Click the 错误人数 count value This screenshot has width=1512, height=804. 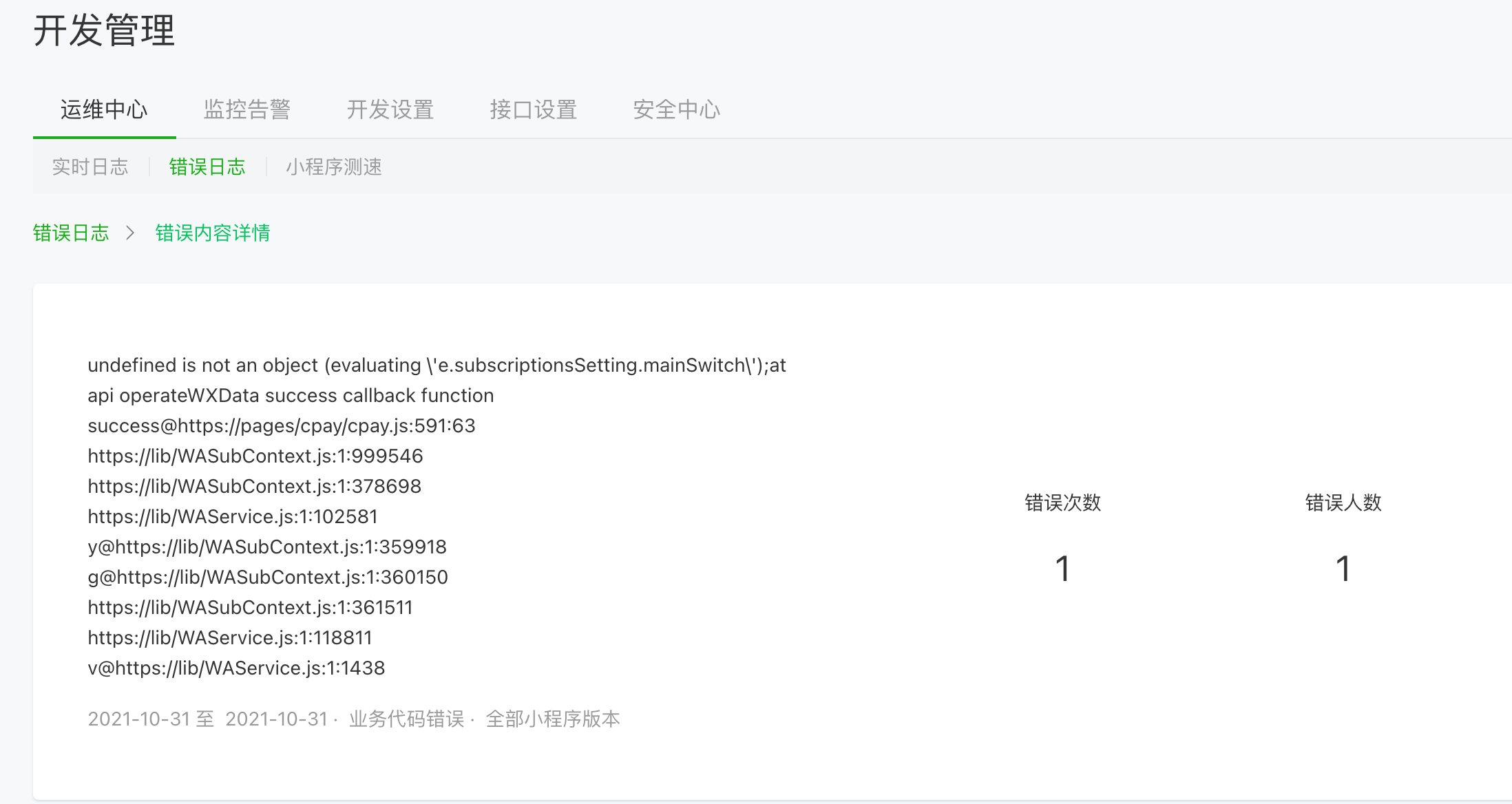tap(1343, 569)
